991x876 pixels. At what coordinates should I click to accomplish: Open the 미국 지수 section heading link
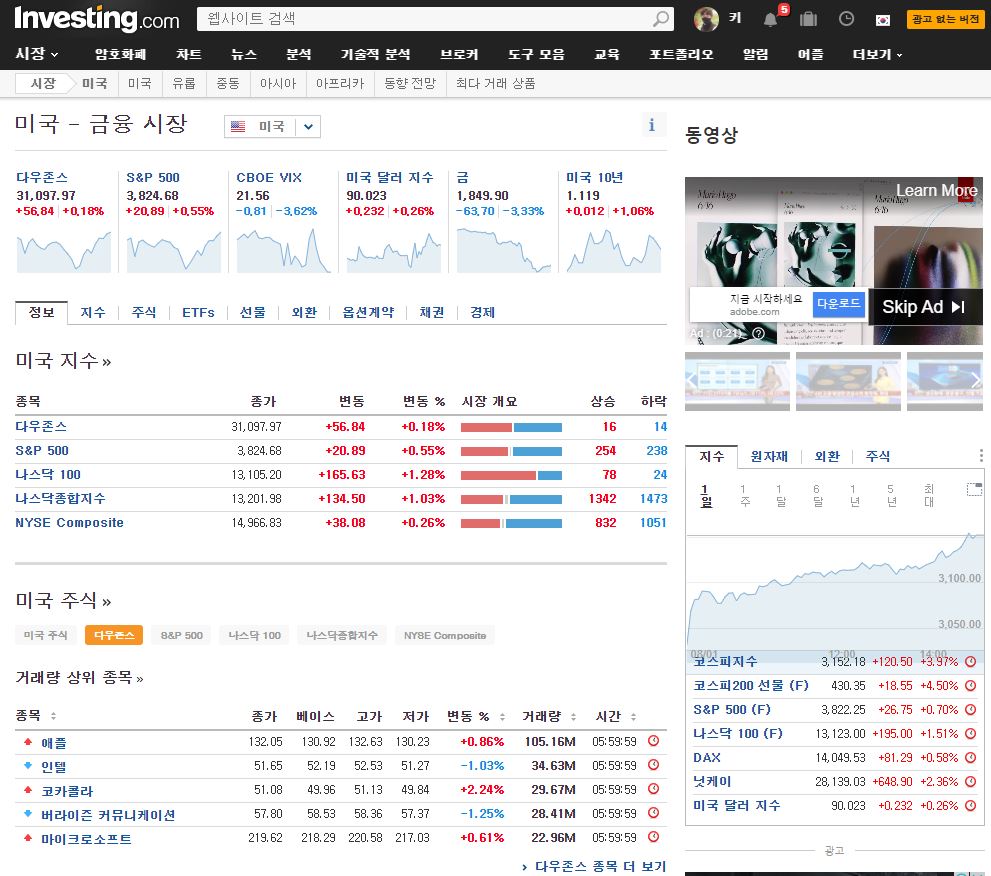tap(63, 360)
